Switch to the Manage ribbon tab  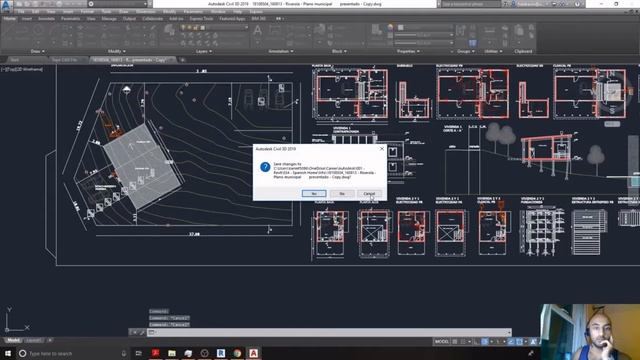click(109, 19)
